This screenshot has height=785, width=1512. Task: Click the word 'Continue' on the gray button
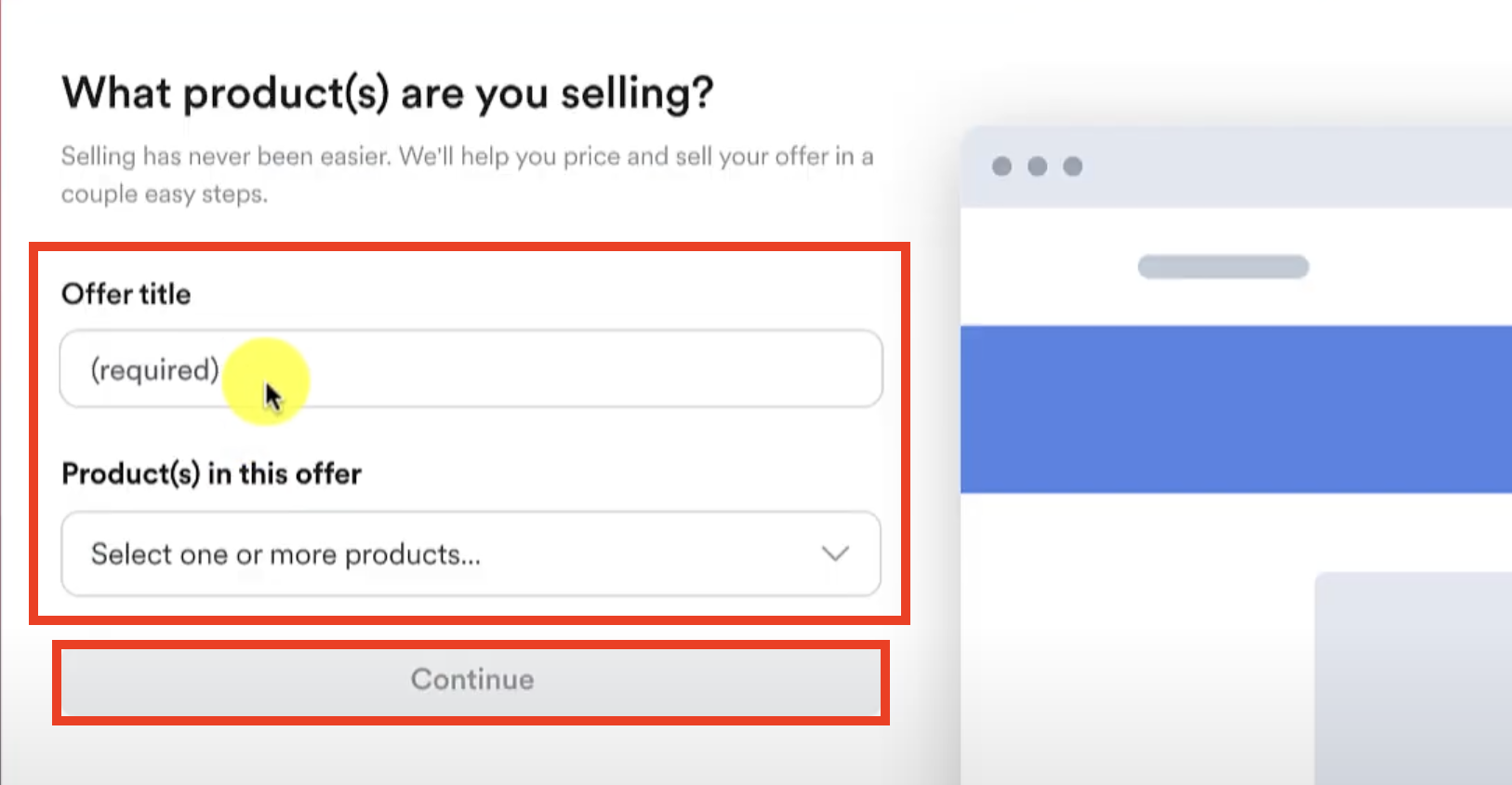472,680
